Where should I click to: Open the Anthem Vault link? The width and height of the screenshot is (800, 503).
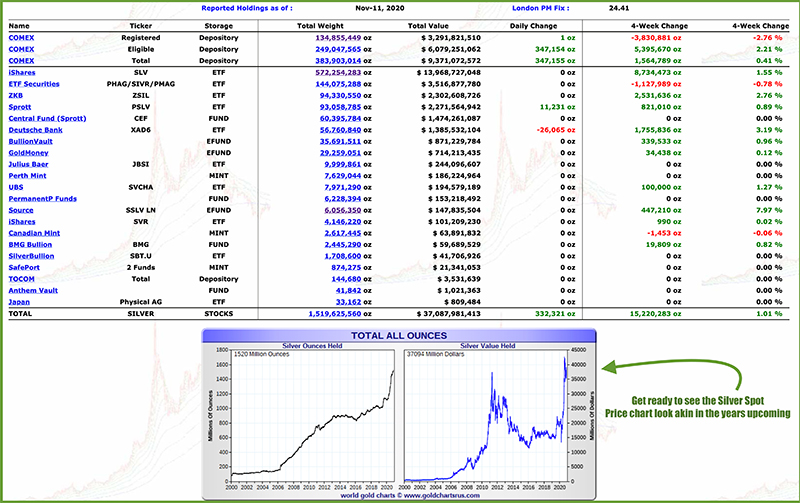33,291
